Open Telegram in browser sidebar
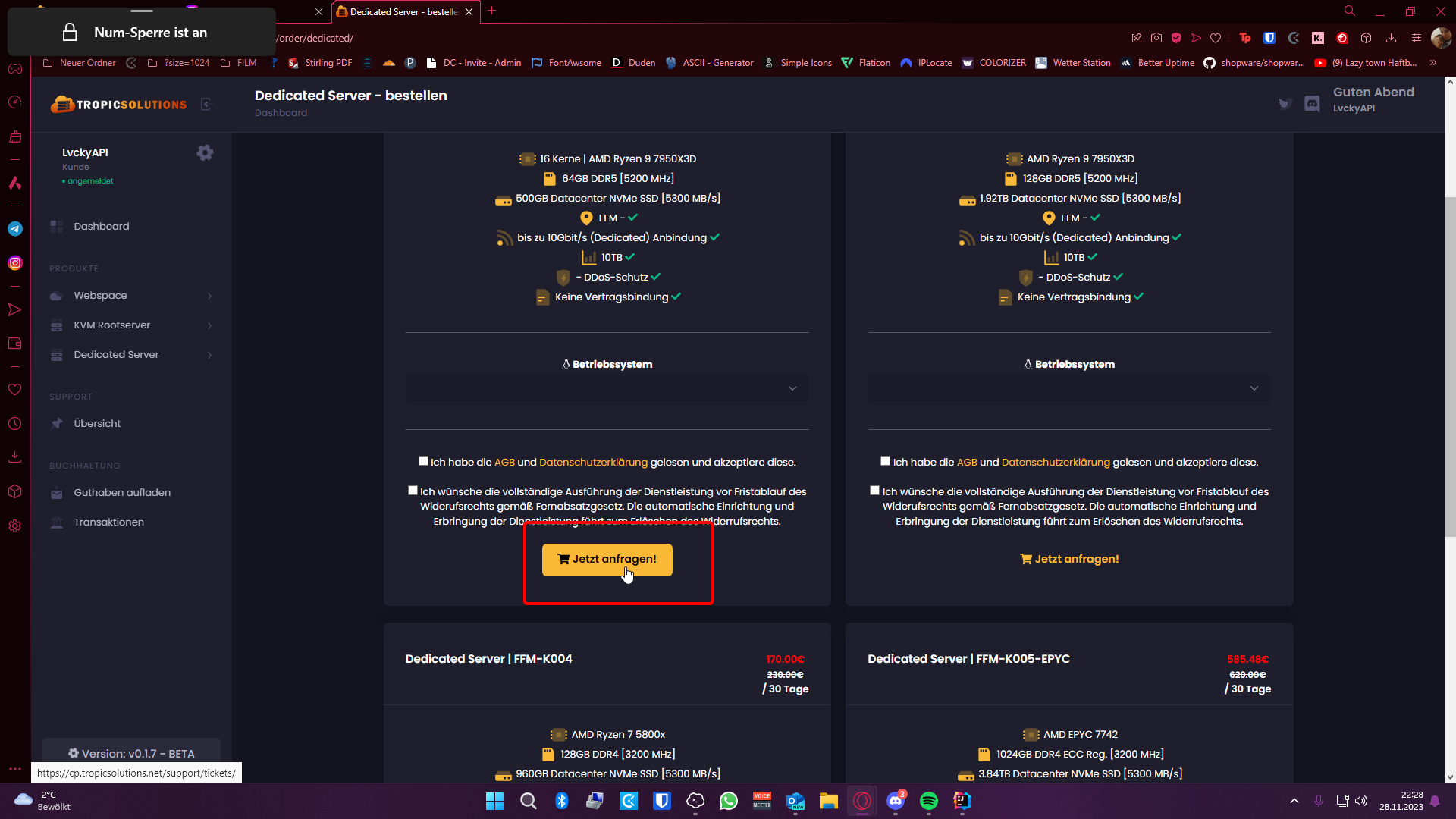 coord(15,228)
